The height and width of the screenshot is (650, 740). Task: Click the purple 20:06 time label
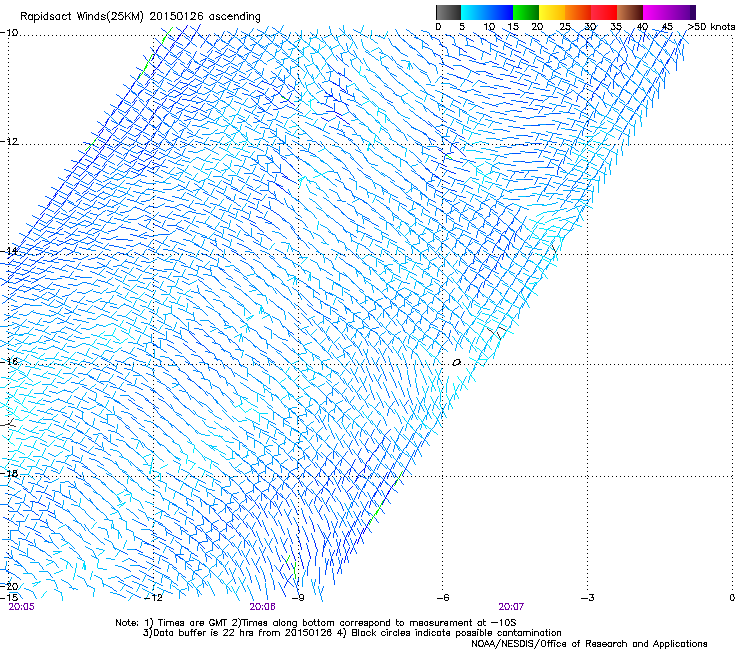262,607
